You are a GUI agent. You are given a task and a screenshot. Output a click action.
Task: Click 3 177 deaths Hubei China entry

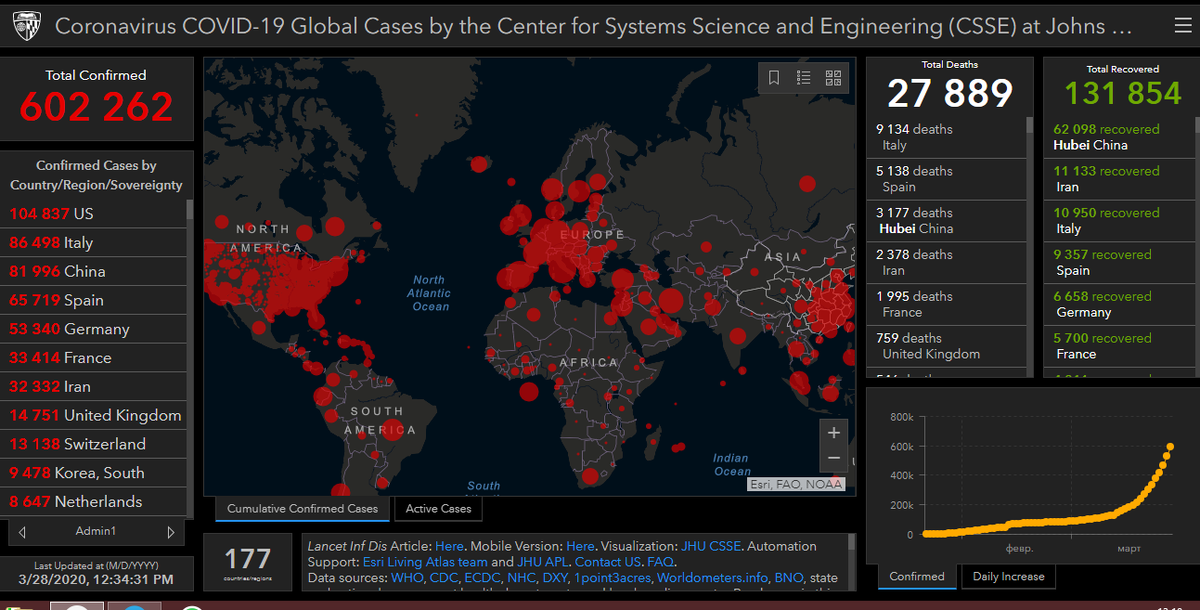[x=946, y=221]
